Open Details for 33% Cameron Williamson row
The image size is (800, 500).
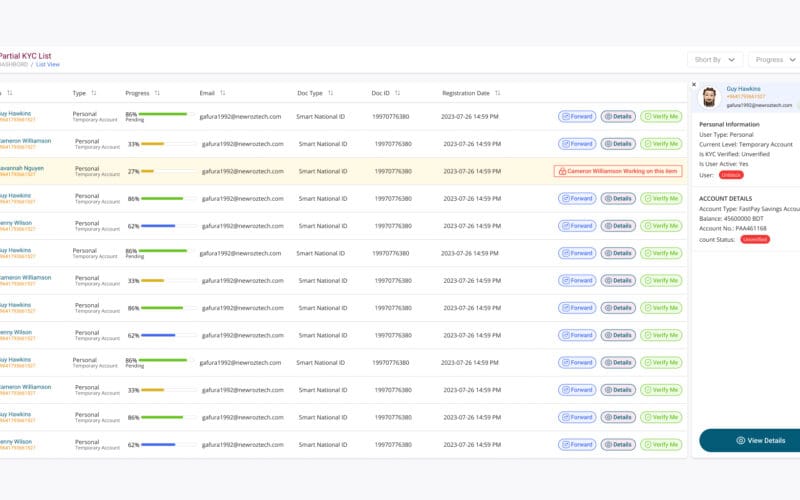618,143
